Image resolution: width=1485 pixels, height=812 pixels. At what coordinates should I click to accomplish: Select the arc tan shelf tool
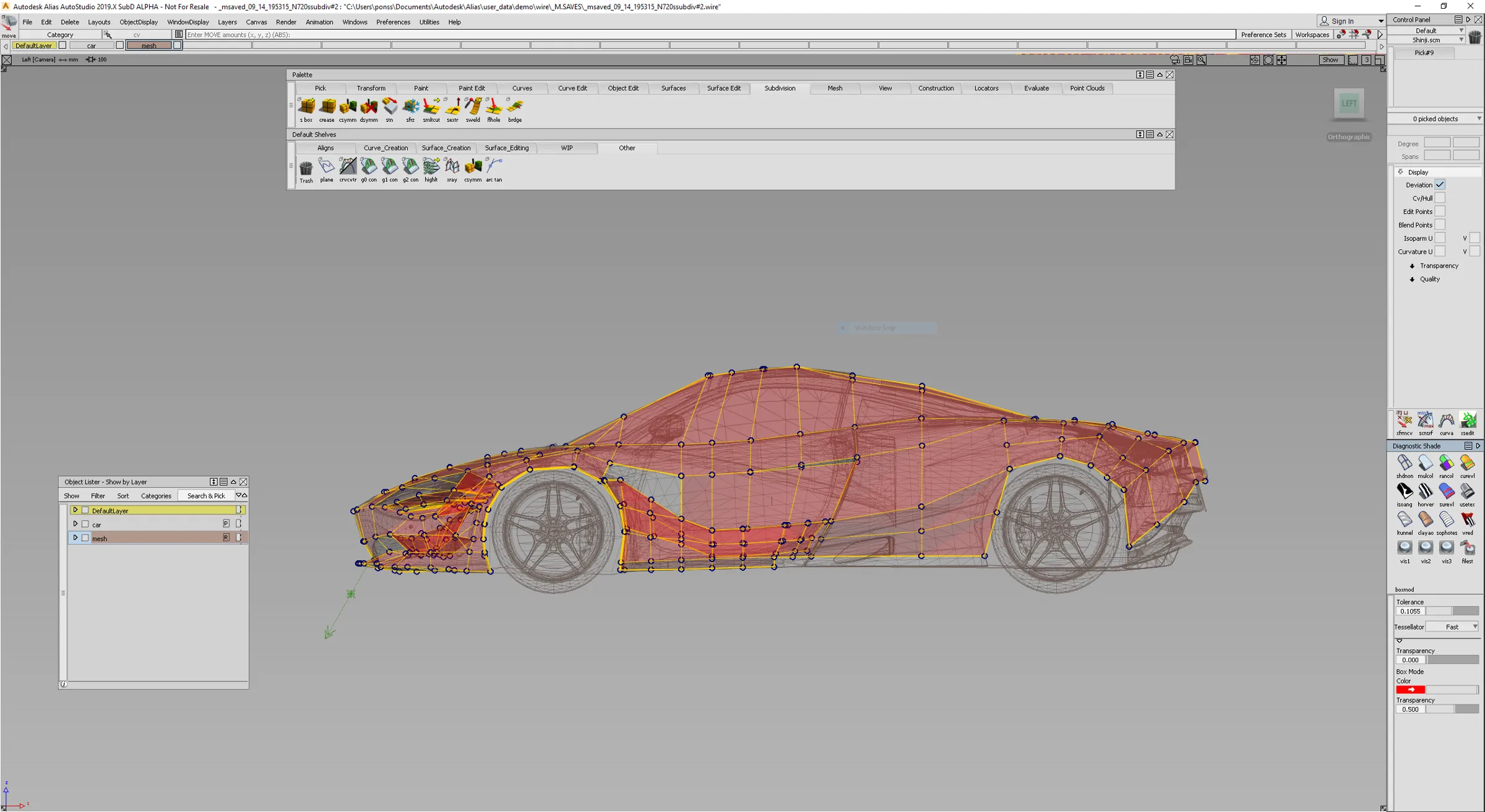494,170
